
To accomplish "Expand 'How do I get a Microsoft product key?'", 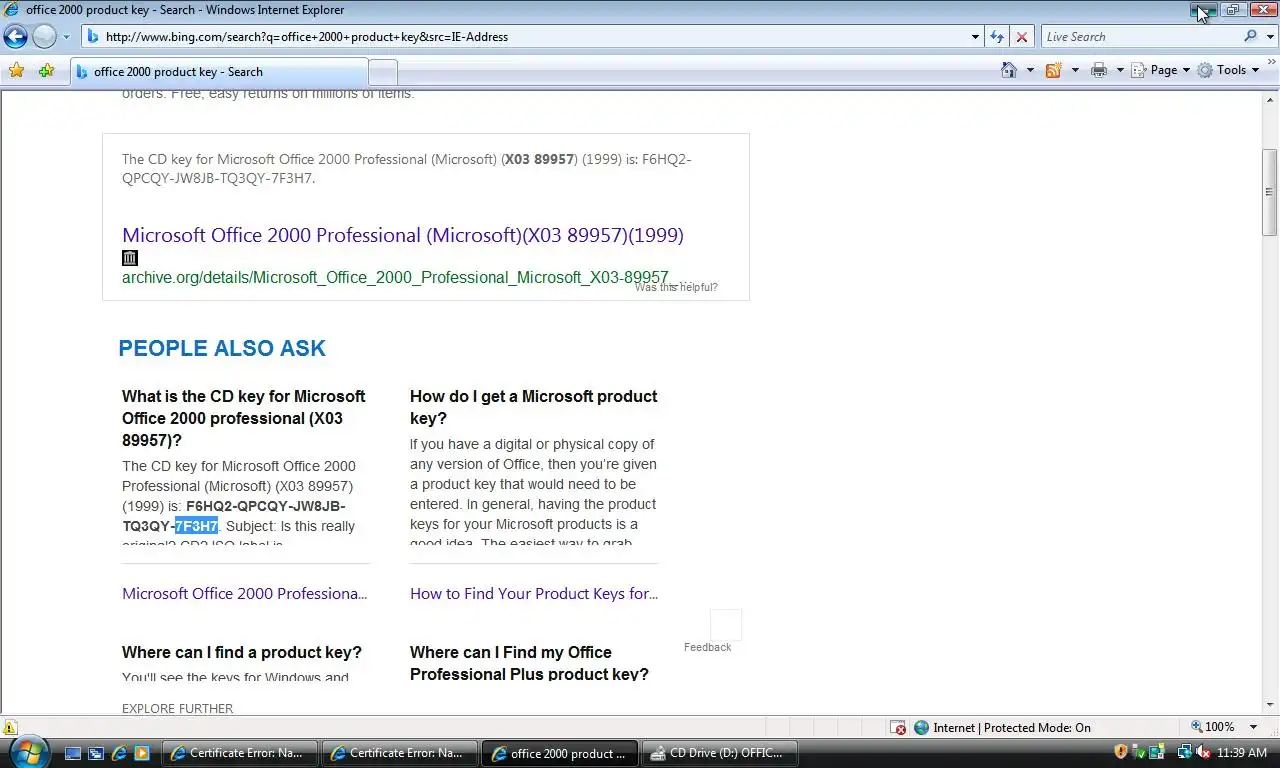I will pos(534,407).
